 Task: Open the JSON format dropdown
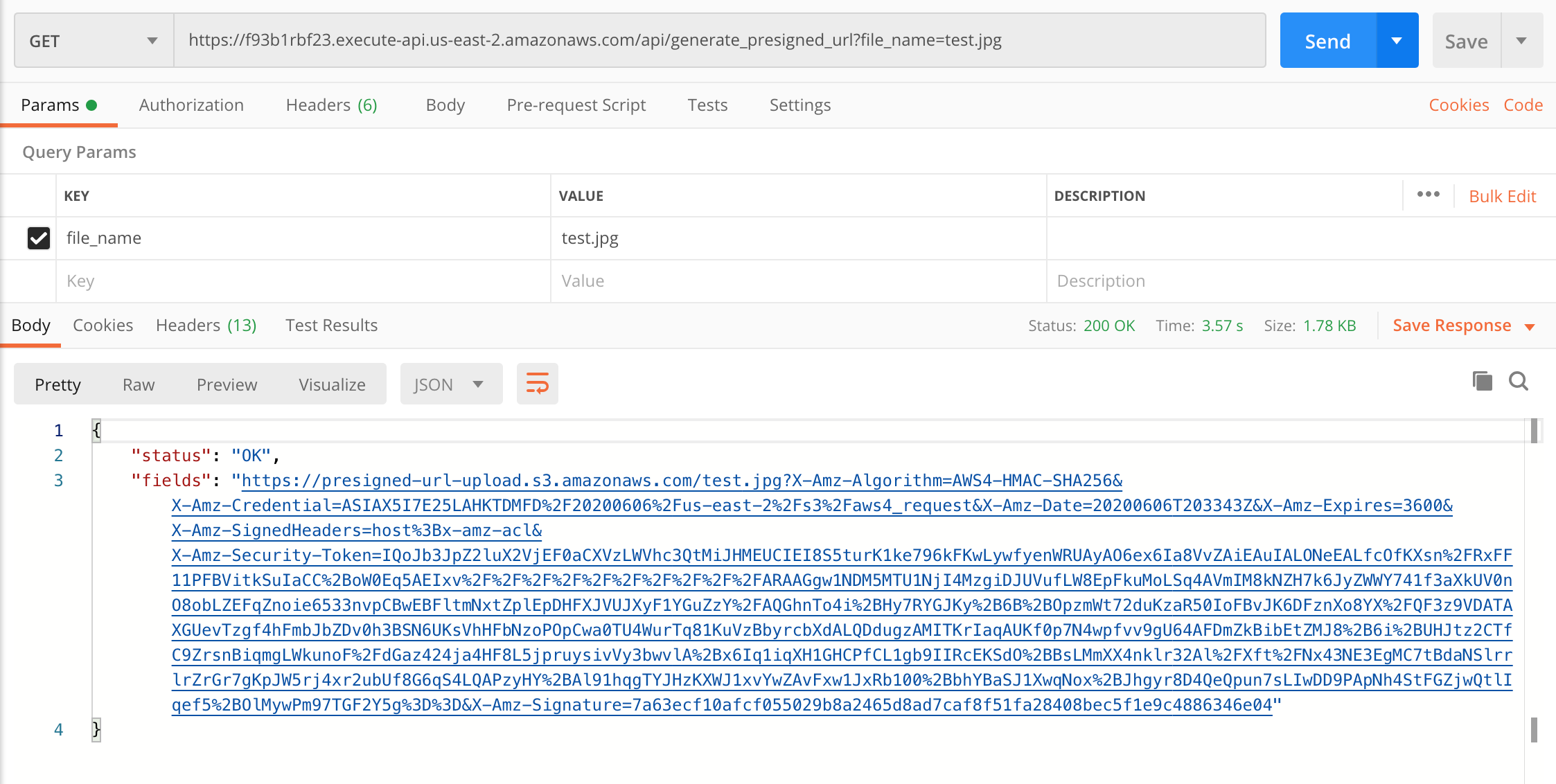click(450, 384)
